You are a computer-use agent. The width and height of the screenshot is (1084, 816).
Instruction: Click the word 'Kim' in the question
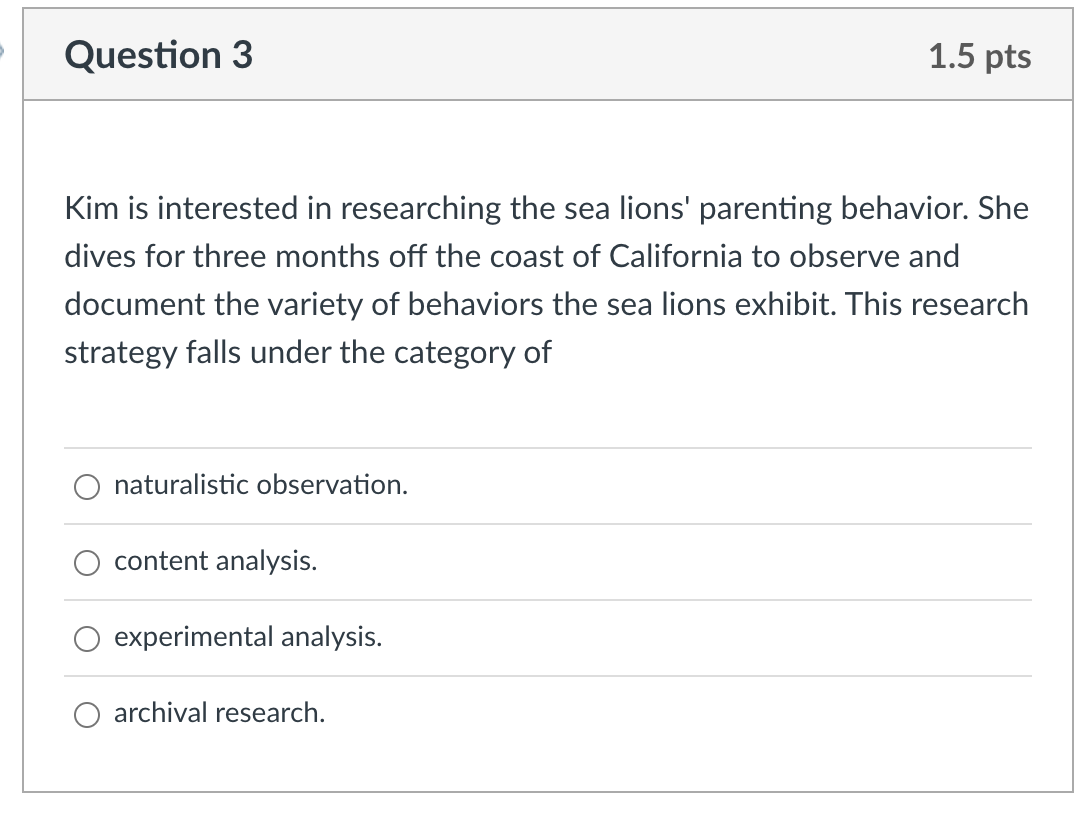click(x=88, y=209)
